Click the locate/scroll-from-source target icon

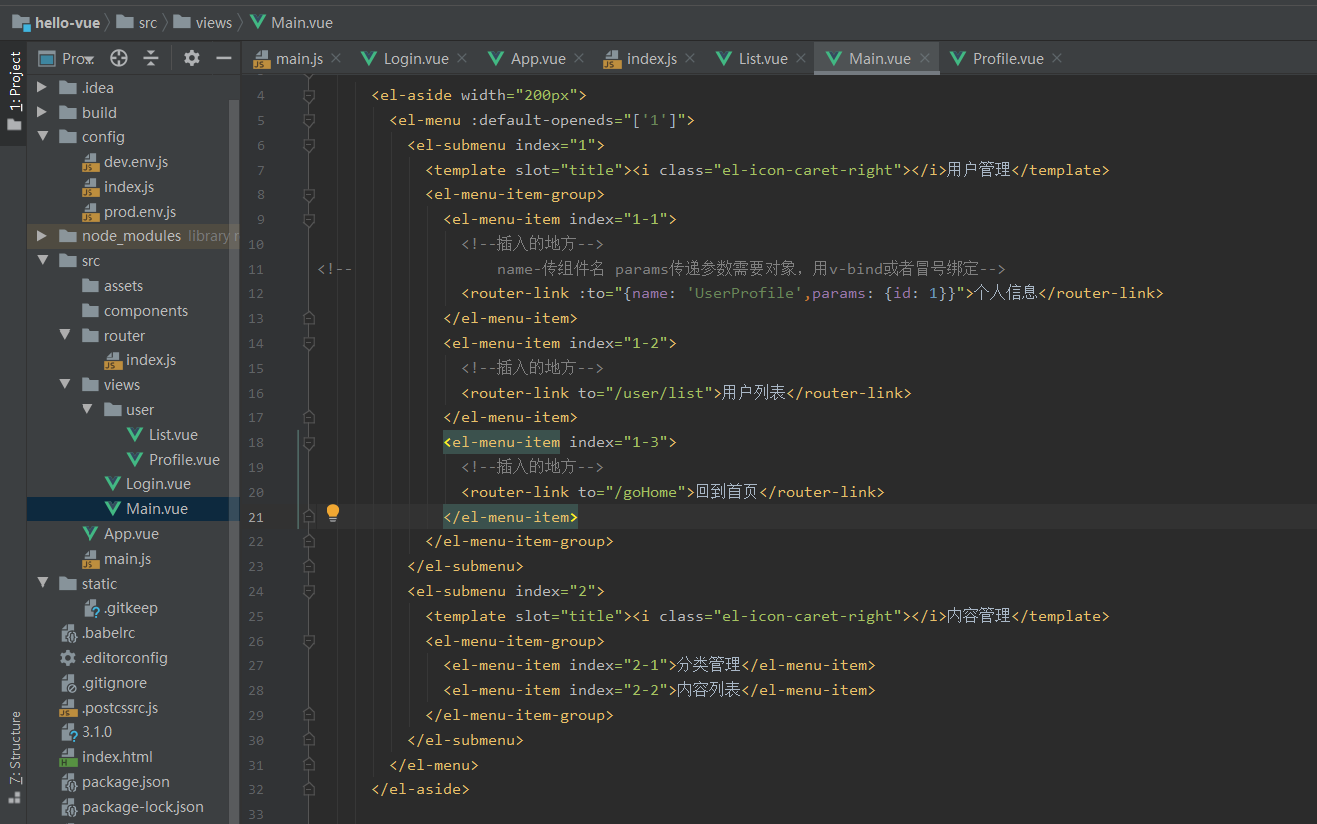click(119, 58)
